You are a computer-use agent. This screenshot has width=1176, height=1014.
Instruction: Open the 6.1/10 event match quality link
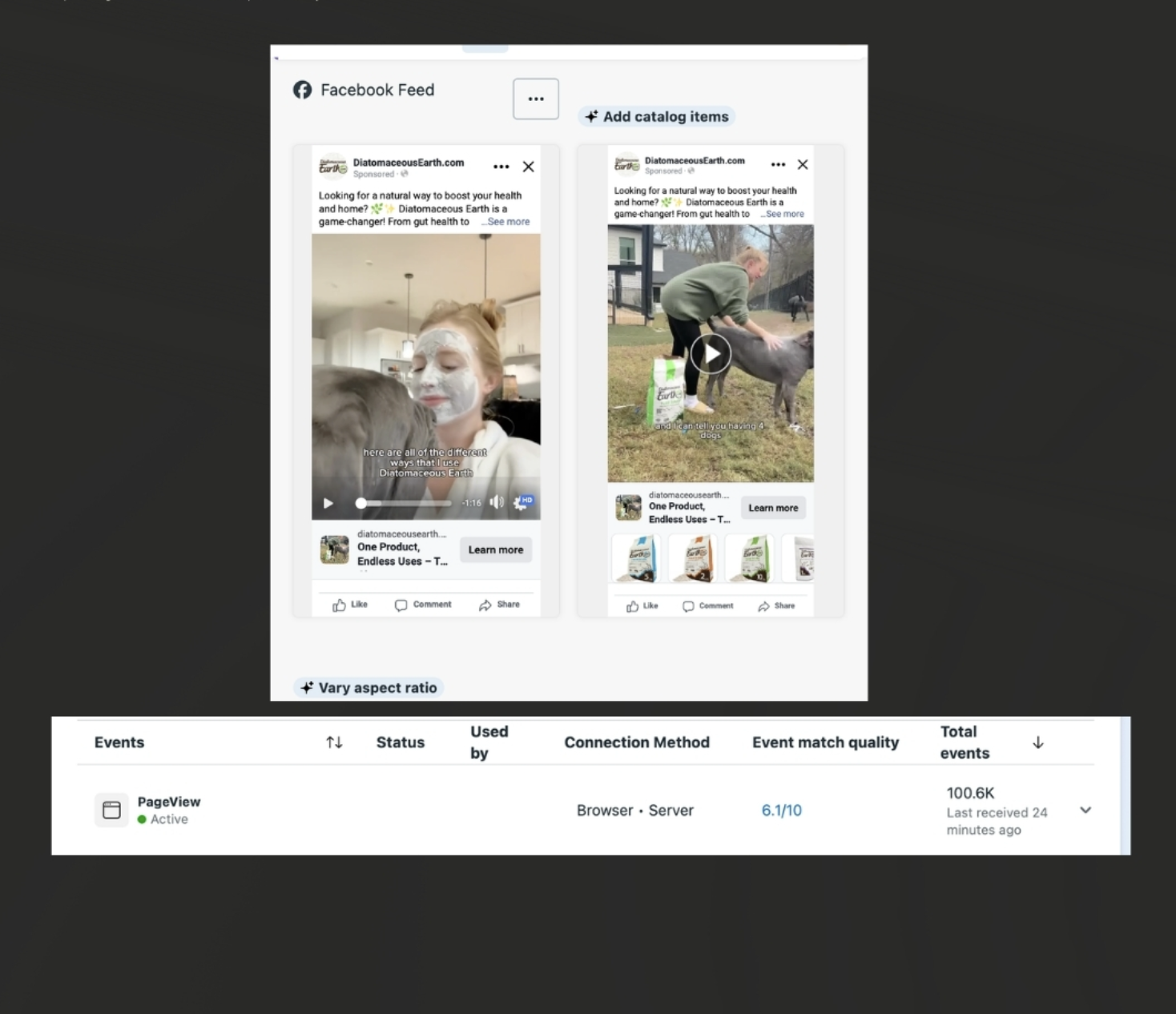tap(781, 811)
